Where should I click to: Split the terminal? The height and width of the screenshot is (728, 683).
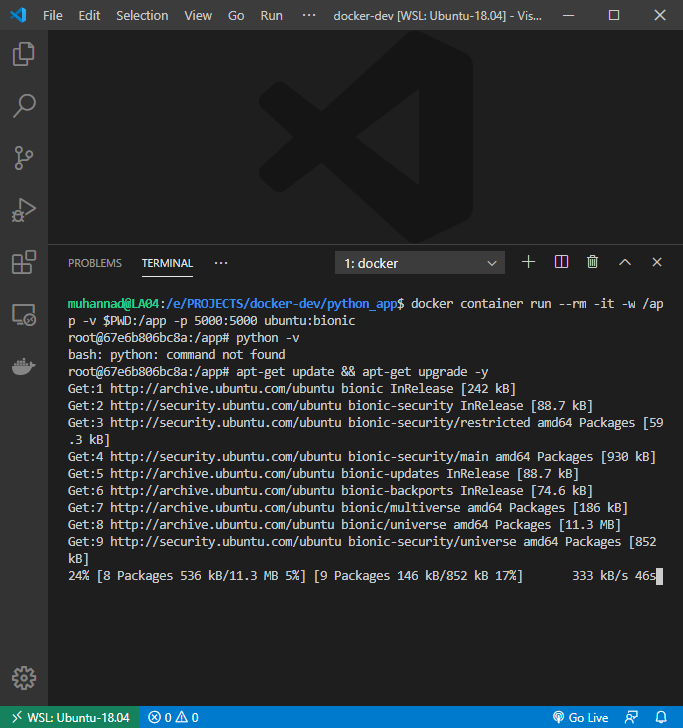(561, 262)
